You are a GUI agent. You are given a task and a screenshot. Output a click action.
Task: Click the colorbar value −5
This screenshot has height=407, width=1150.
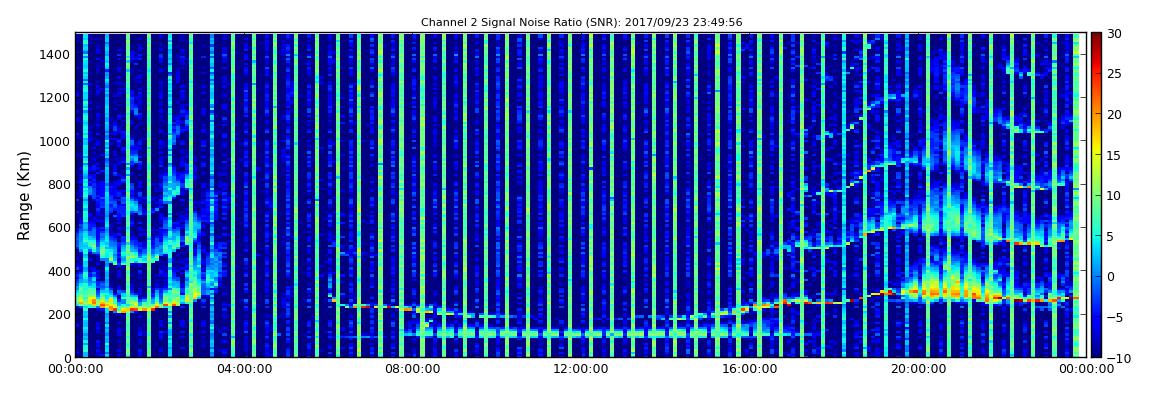1115,317
